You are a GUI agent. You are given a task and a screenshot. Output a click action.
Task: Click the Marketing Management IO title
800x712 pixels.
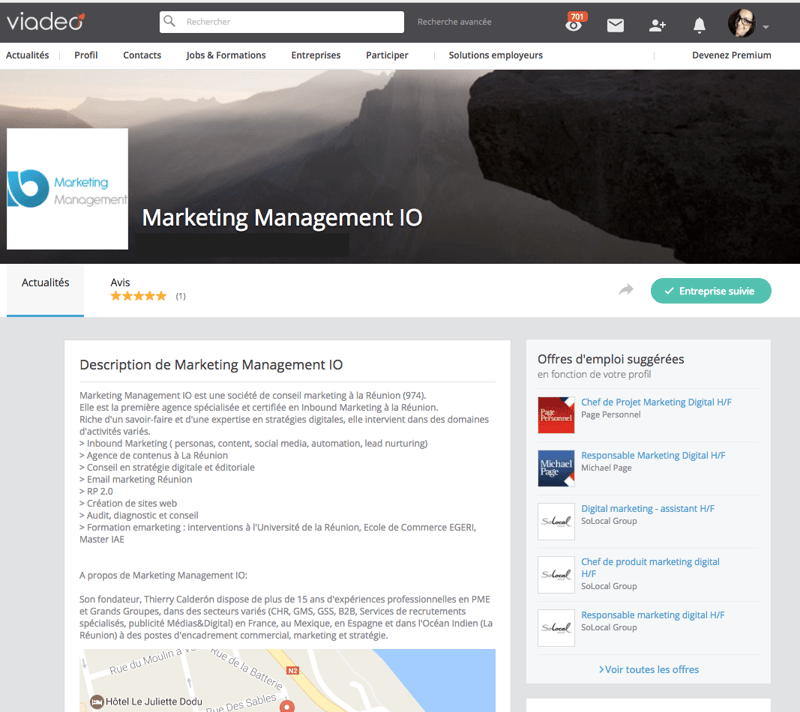282,218
